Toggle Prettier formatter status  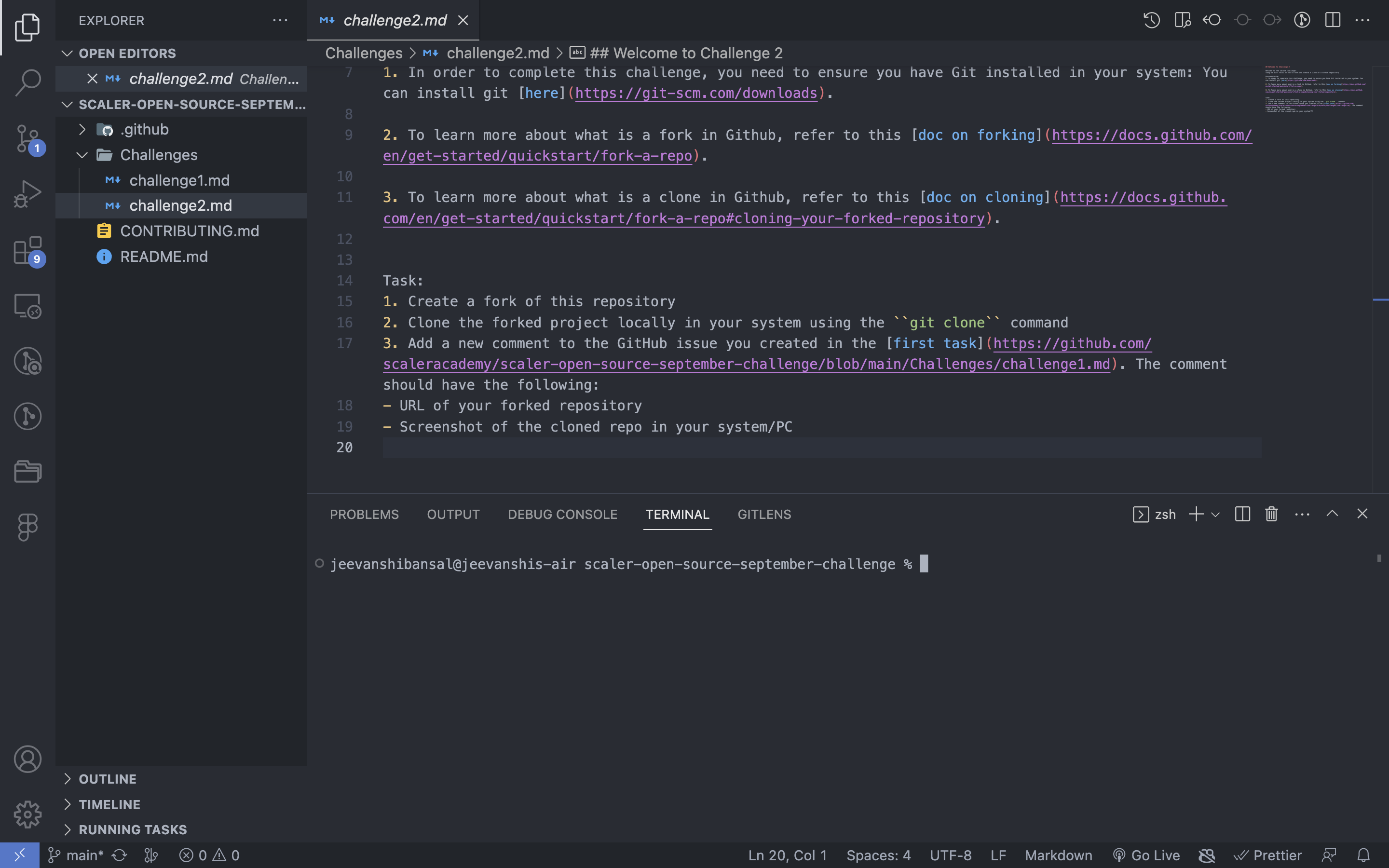[1269, 855]
